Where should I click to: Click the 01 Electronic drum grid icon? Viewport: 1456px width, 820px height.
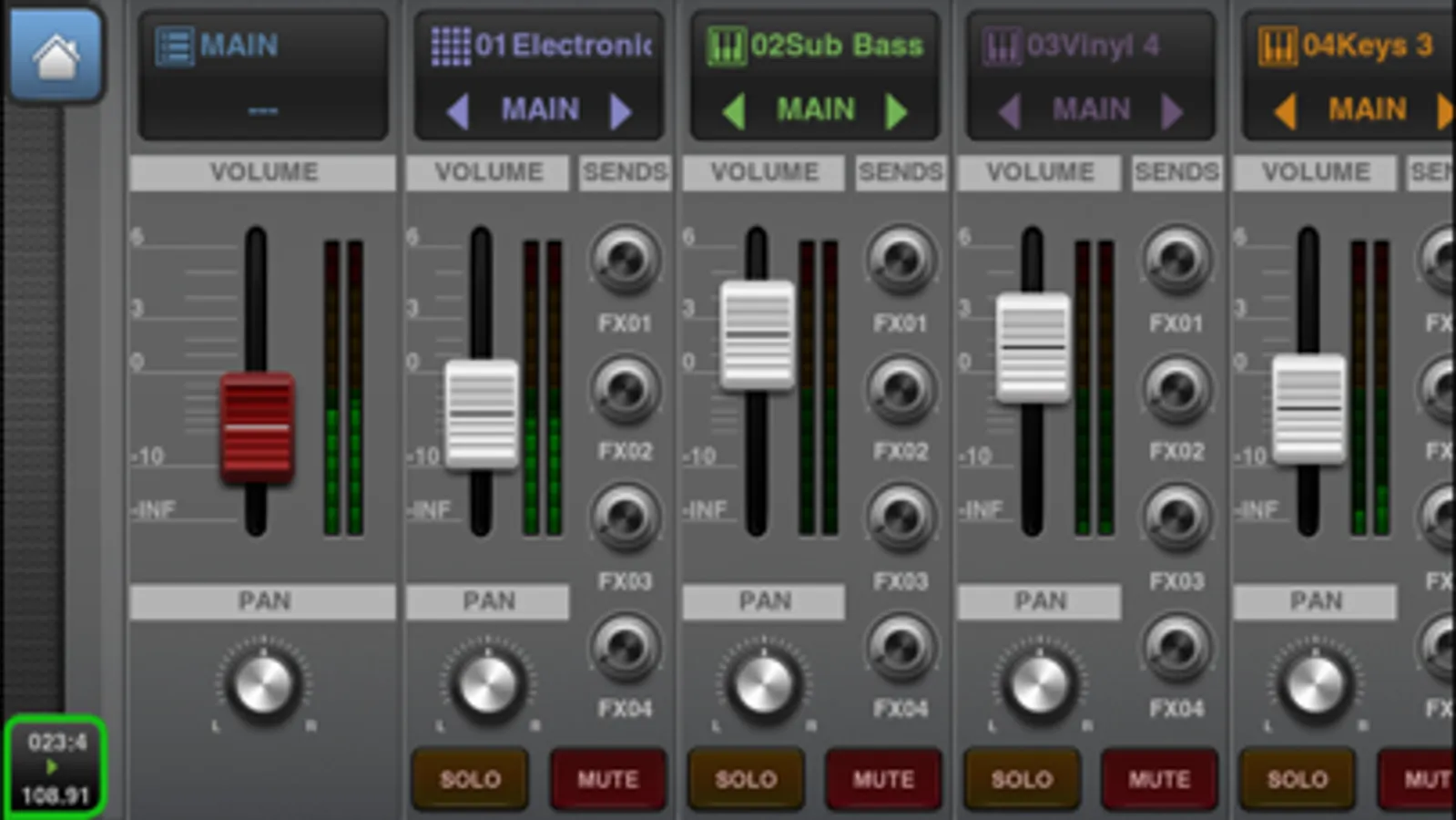tap(451, 46)
